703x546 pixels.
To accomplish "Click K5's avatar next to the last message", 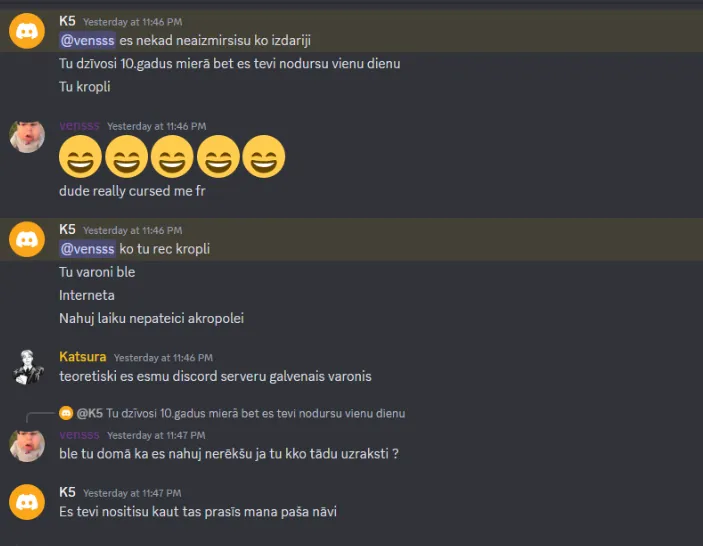I will click(27, 502).
